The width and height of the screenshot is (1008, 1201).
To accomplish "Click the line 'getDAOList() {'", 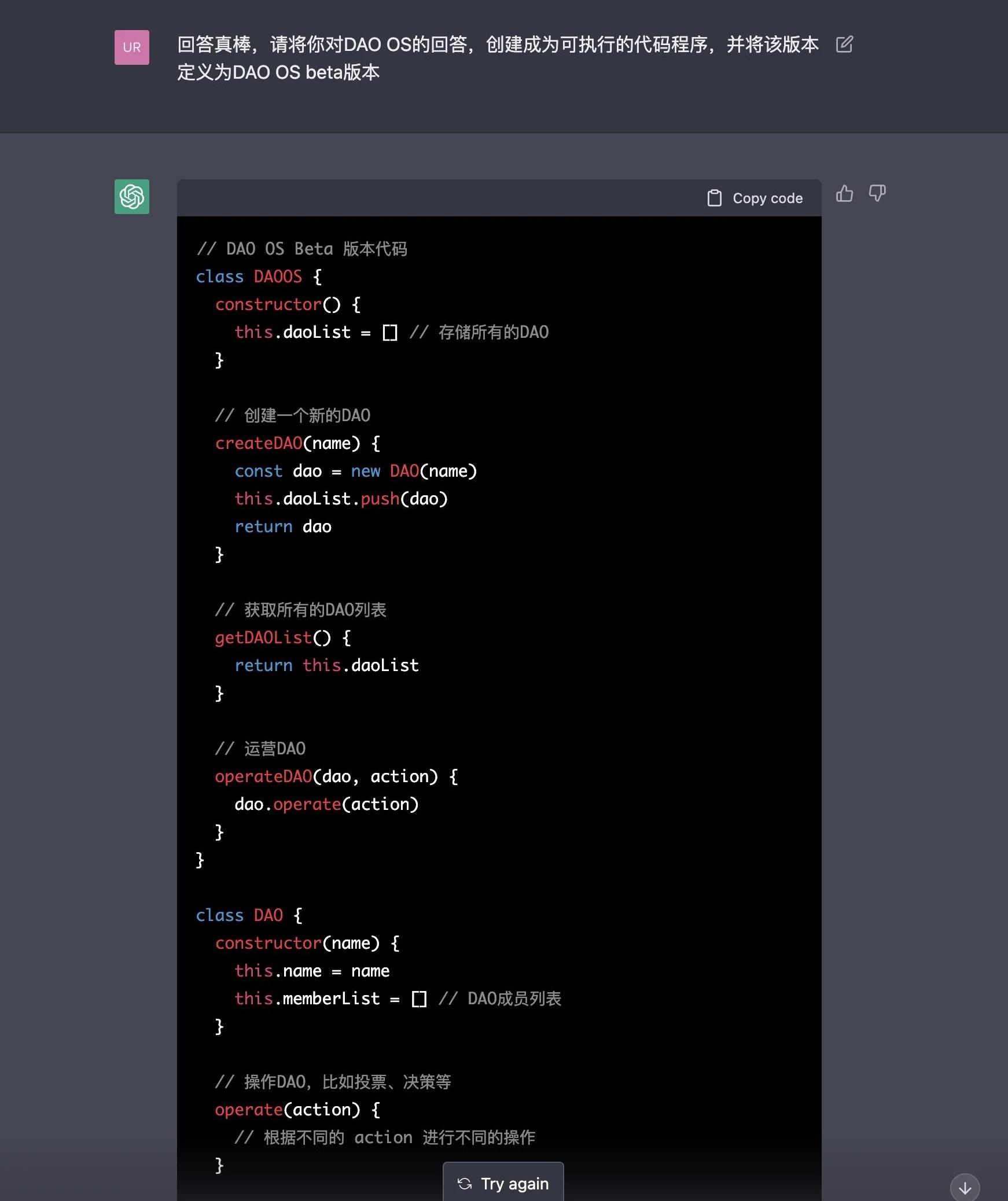I will 283,638.
